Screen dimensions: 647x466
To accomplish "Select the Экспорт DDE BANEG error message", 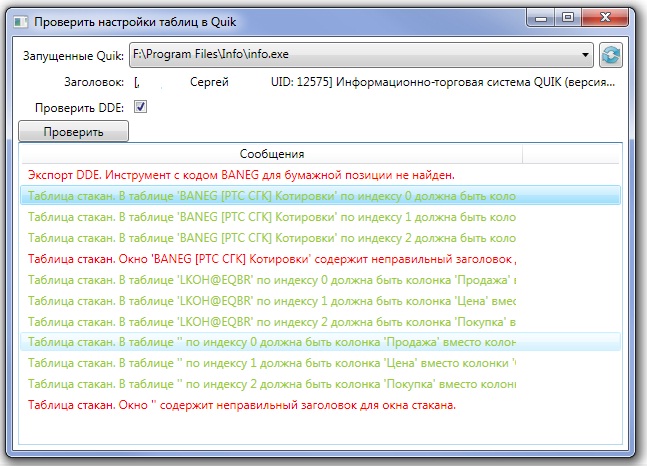I will 320,175.
